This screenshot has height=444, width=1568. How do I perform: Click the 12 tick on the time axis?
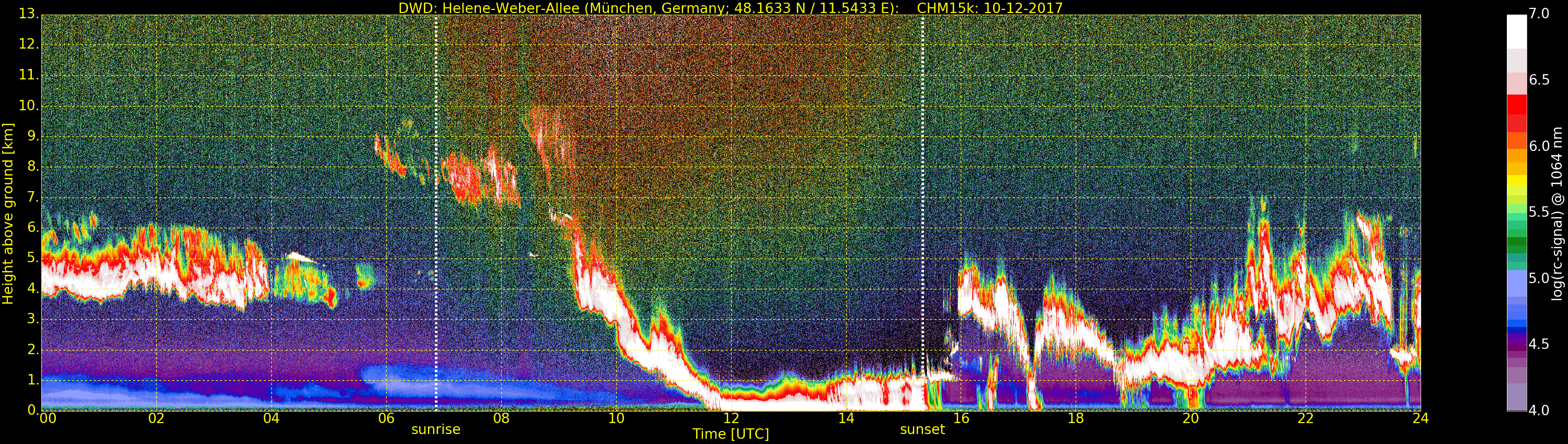pyautogui.click(x=731, y=418)
